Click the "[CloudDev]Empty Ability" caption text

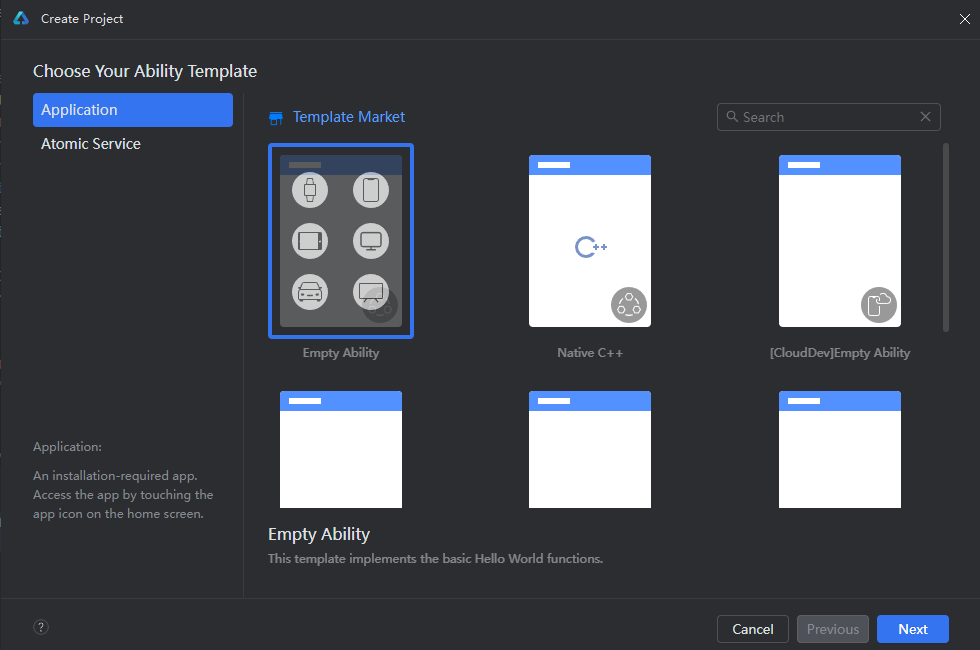click(x=840, y=352)
